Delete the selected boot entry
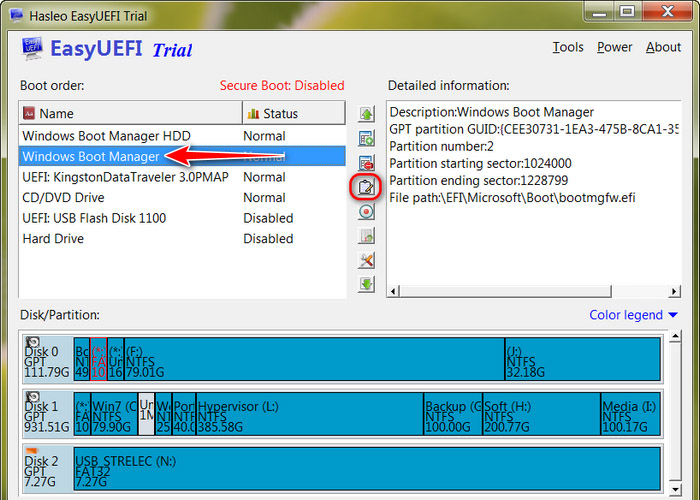This screenshot has width=700, height=500. coord(366,163)
